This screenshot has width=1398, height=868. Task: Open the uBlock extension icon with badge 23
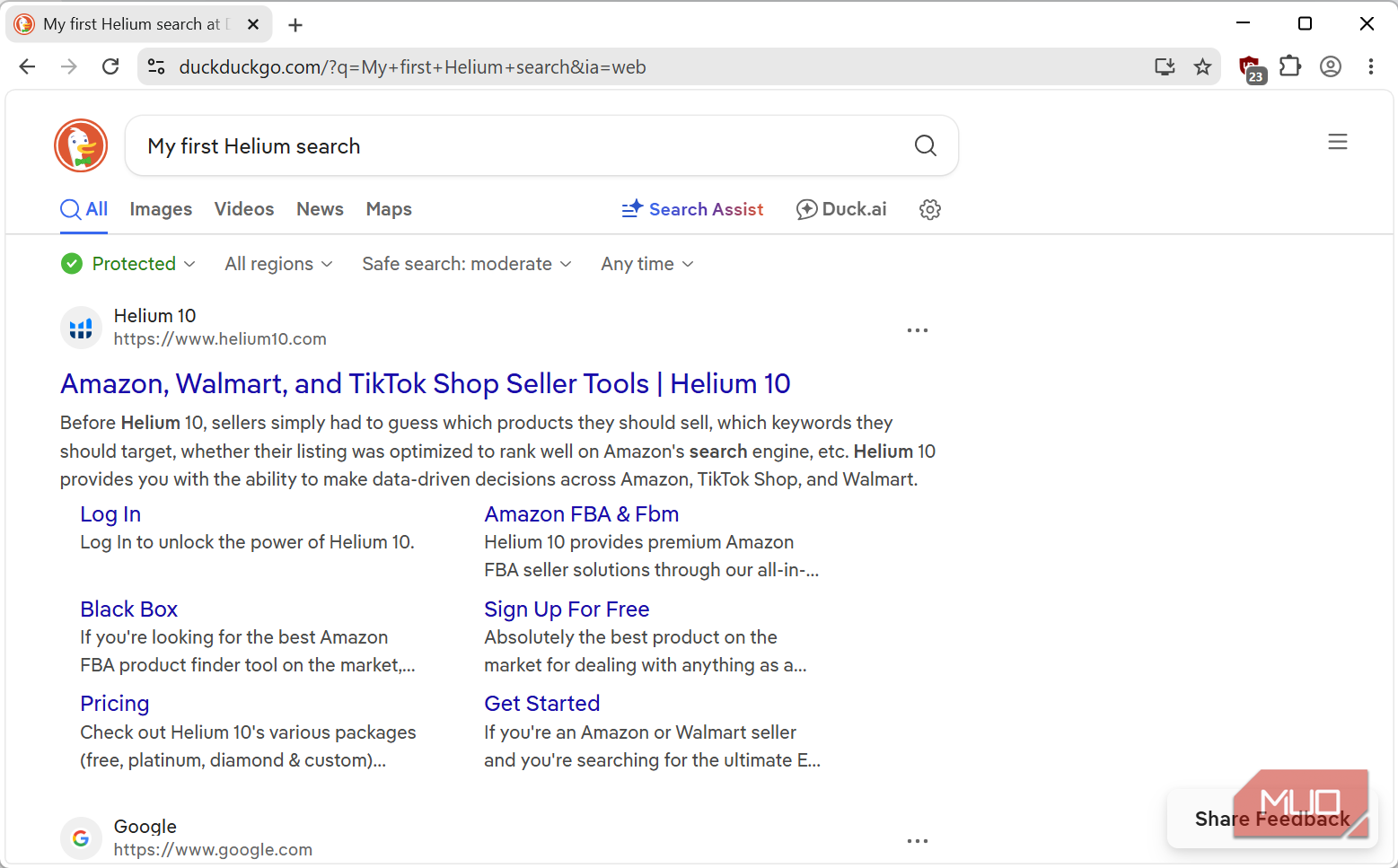click(x=1252, y=68)
